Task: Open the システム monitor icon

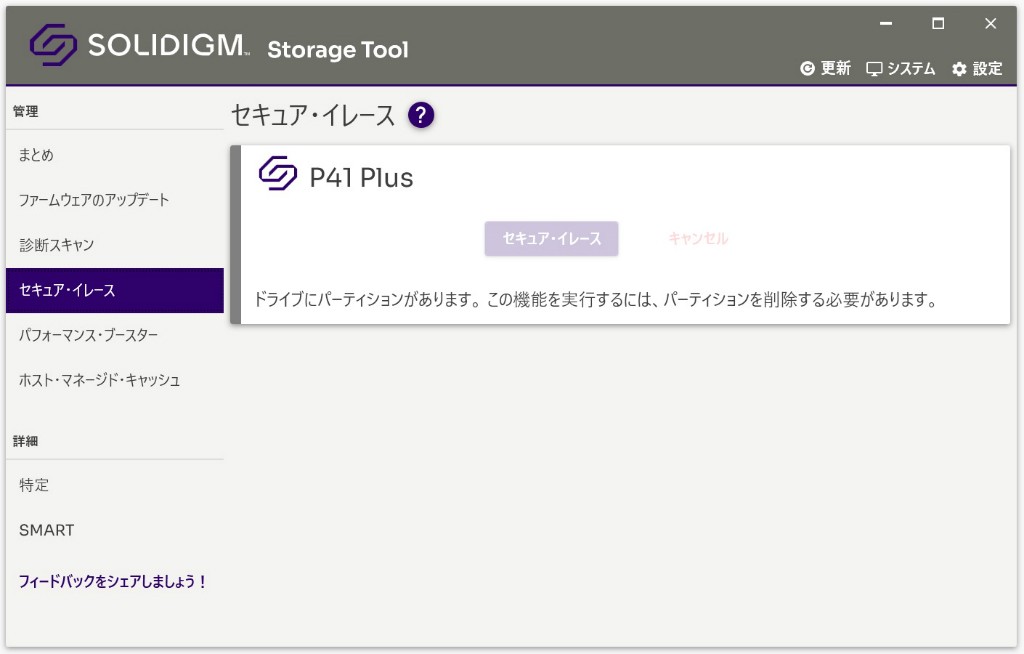Action: coord(874,69)
